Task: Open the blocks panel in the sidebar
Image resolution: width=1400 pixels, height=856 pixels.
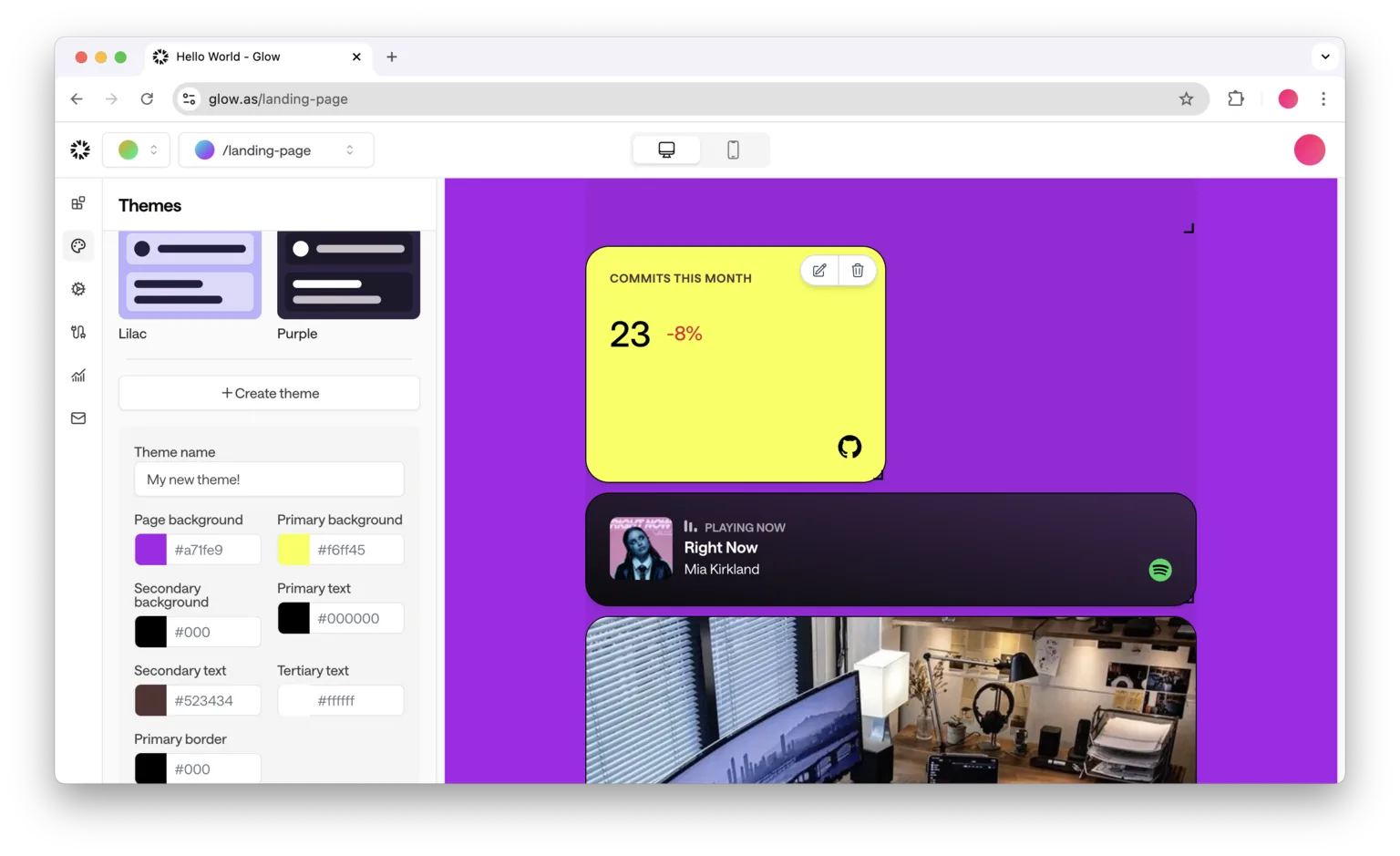Action: coord(78,203)
